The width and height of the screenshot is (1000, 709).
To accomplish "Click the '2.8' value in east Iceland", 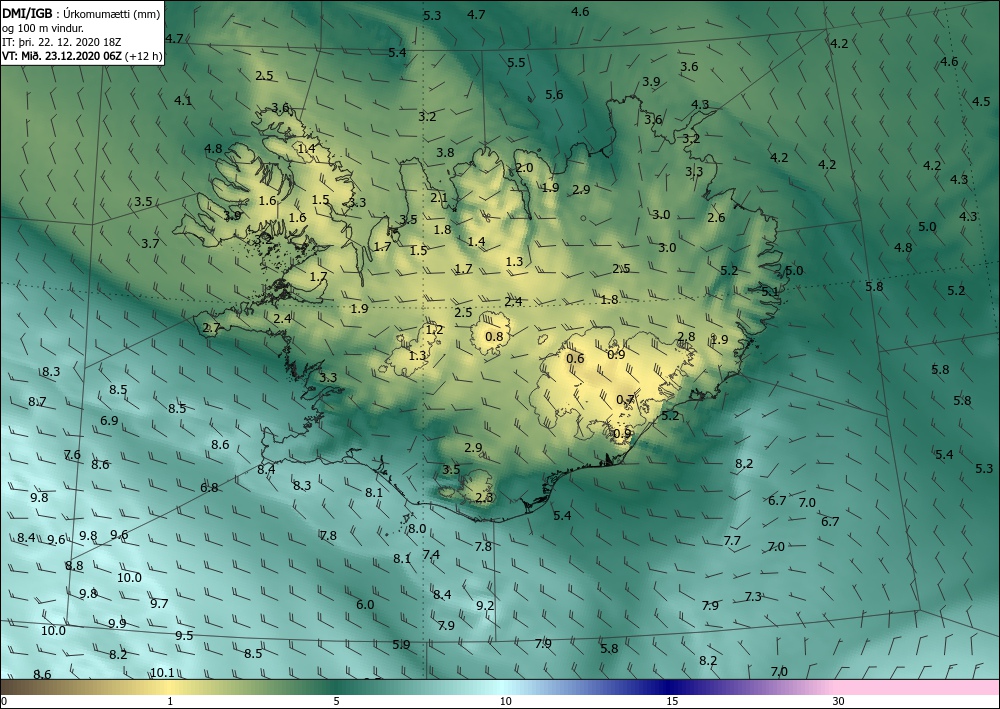I will [x=686, y=337].
